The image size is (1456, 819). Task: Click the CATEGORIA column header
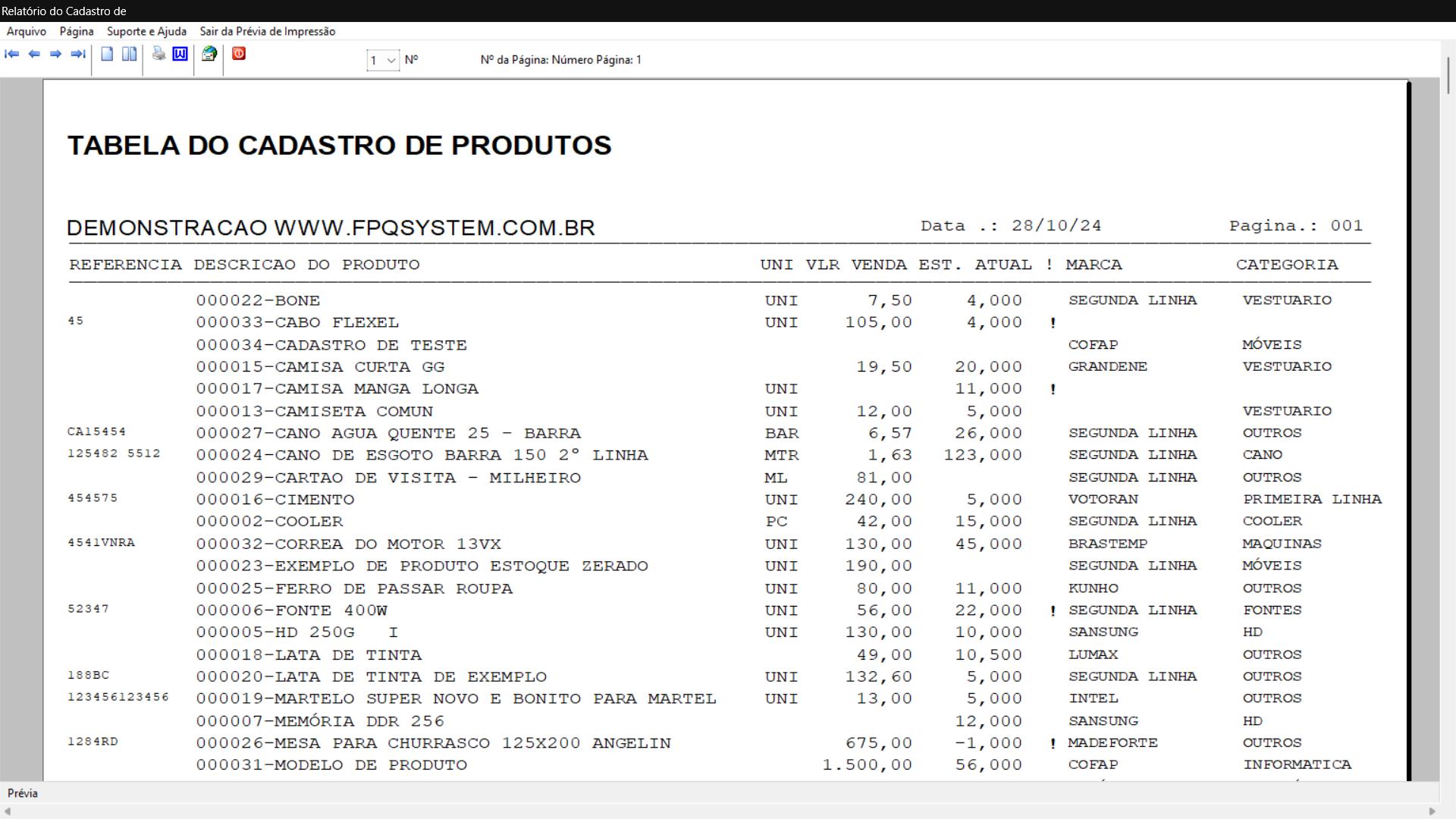click(x=1287, y=265)
